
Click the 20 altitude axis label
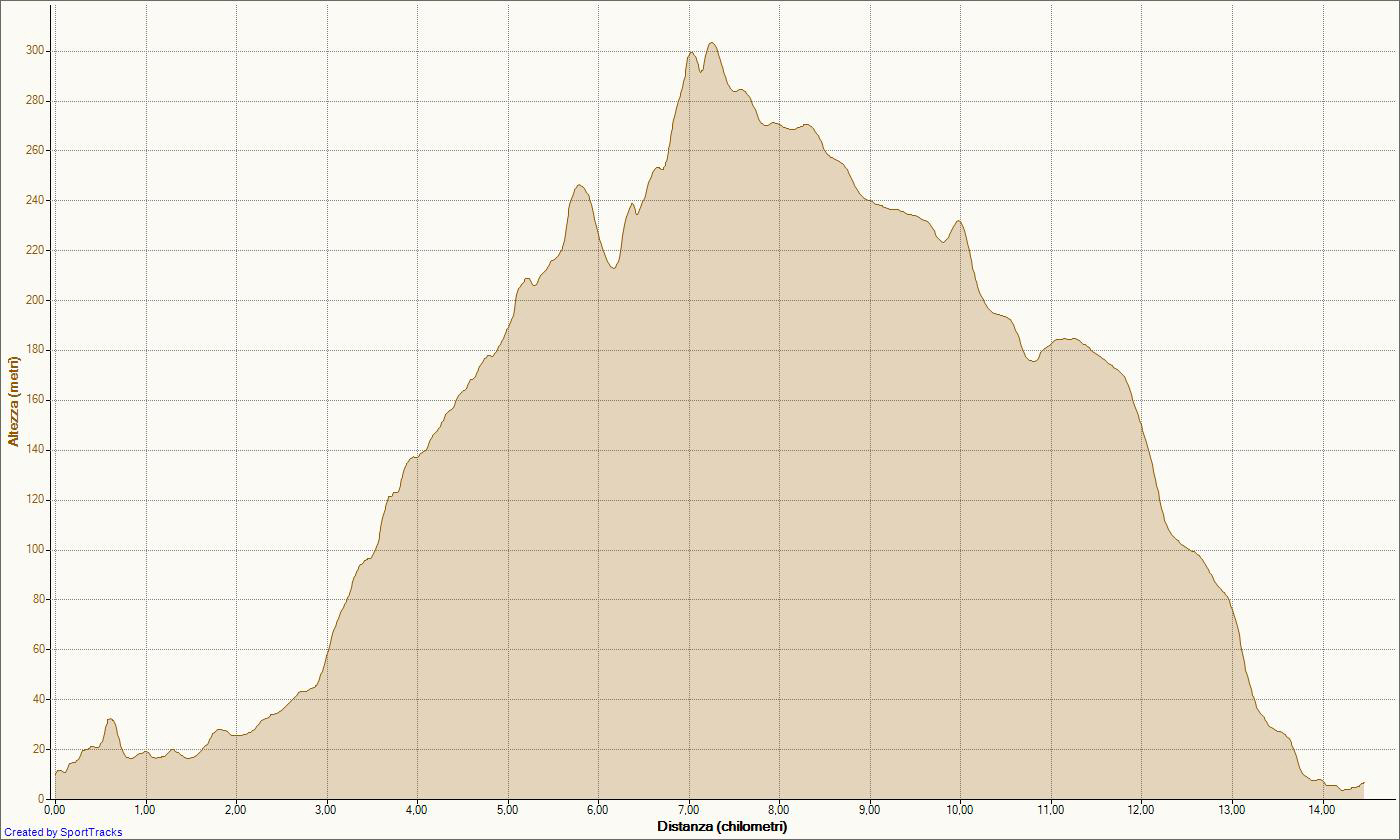pyautogui.click(x=39, y=750)
